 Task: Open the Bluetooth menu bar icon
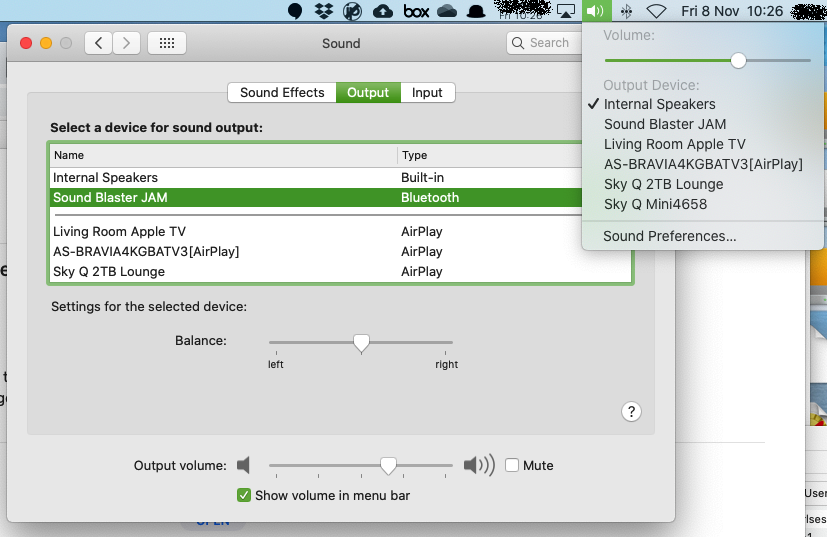pos(626,11)
